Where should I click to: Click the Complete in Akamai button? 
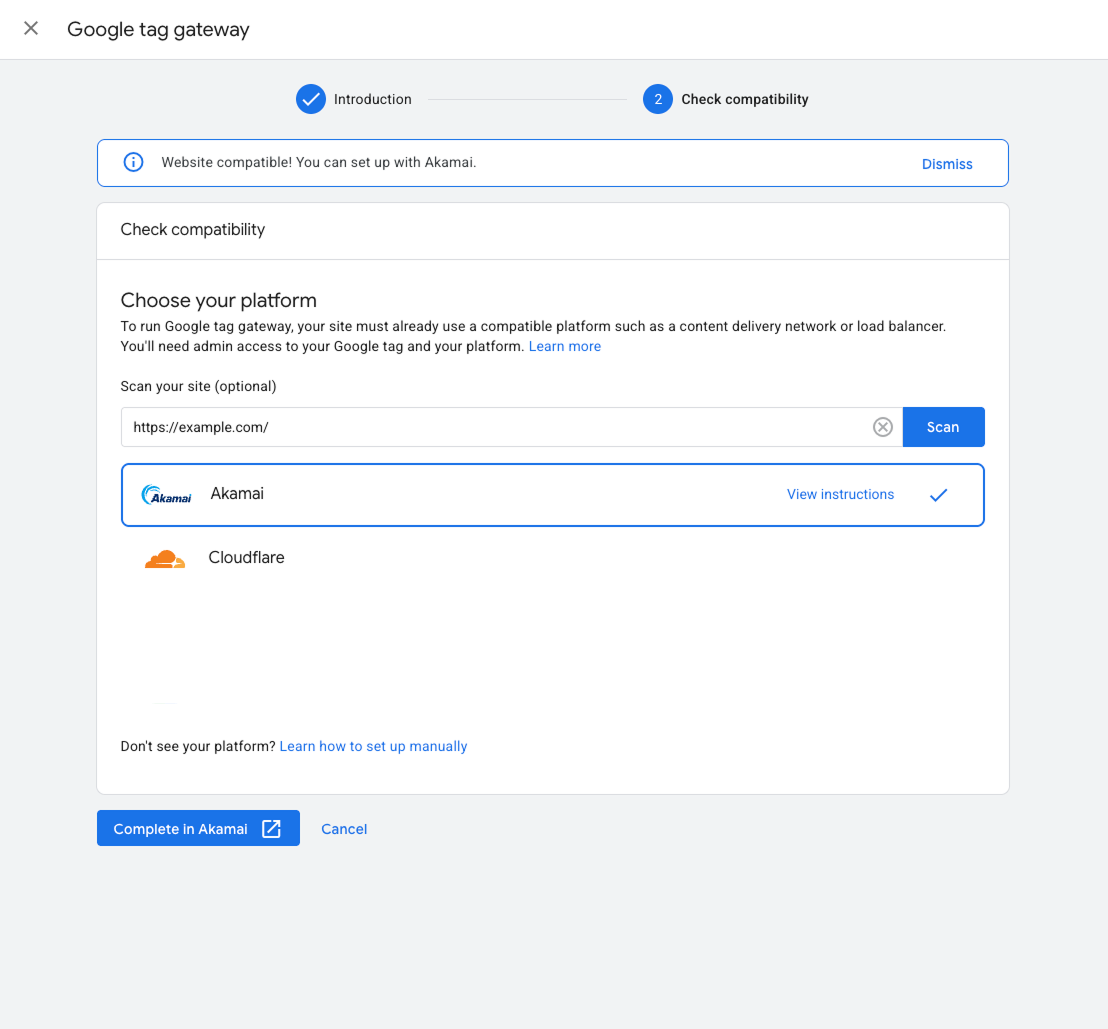point(181,829)
